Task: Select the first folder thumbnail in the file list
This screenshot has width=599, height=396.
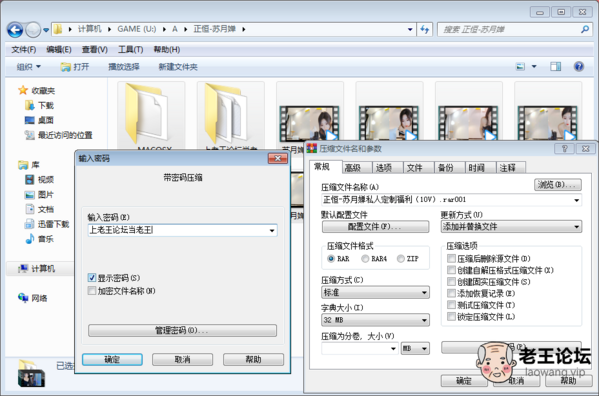Action: (x=151, y=115)
